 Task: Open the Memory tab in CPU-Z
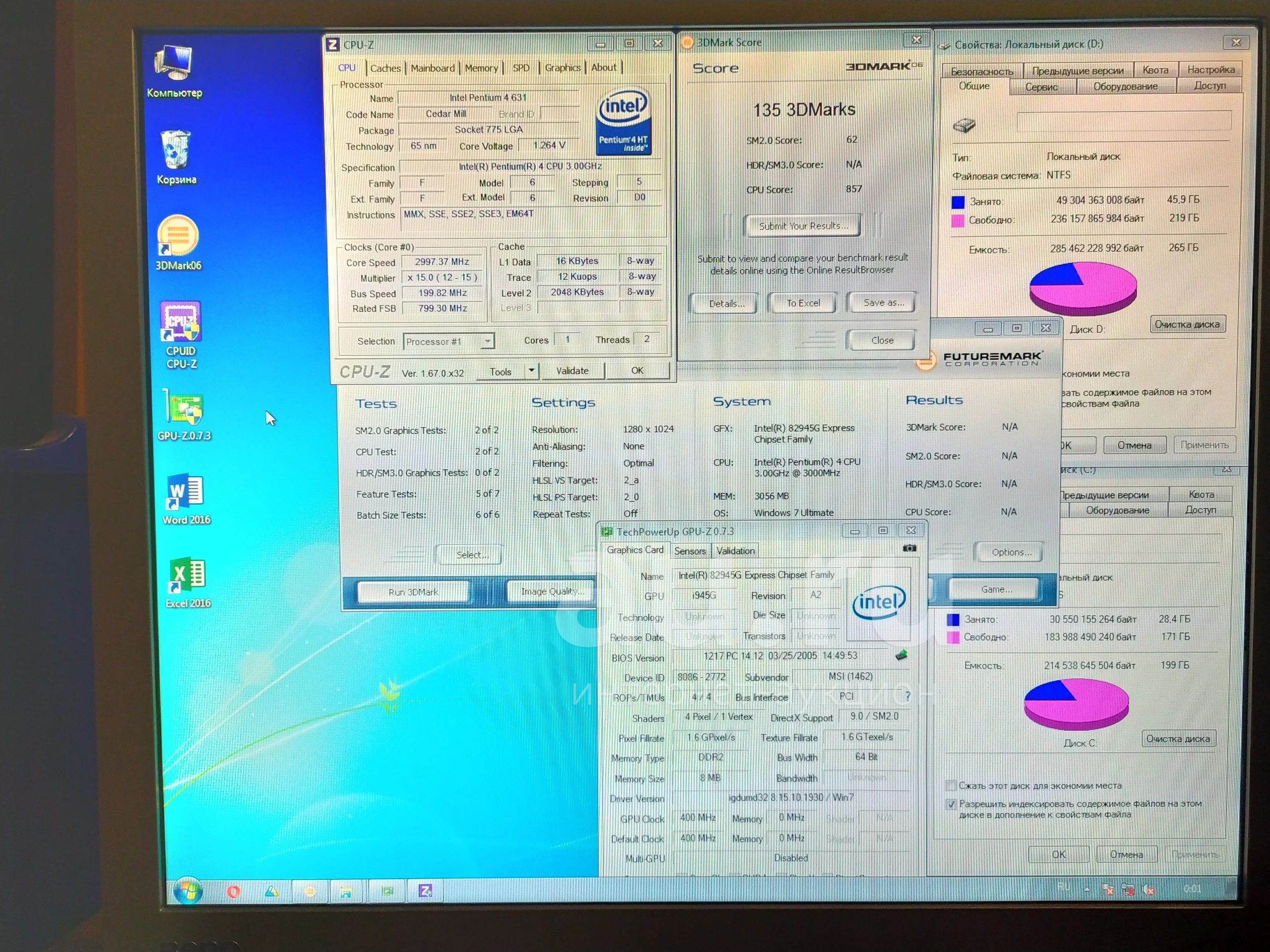[481, 68]
